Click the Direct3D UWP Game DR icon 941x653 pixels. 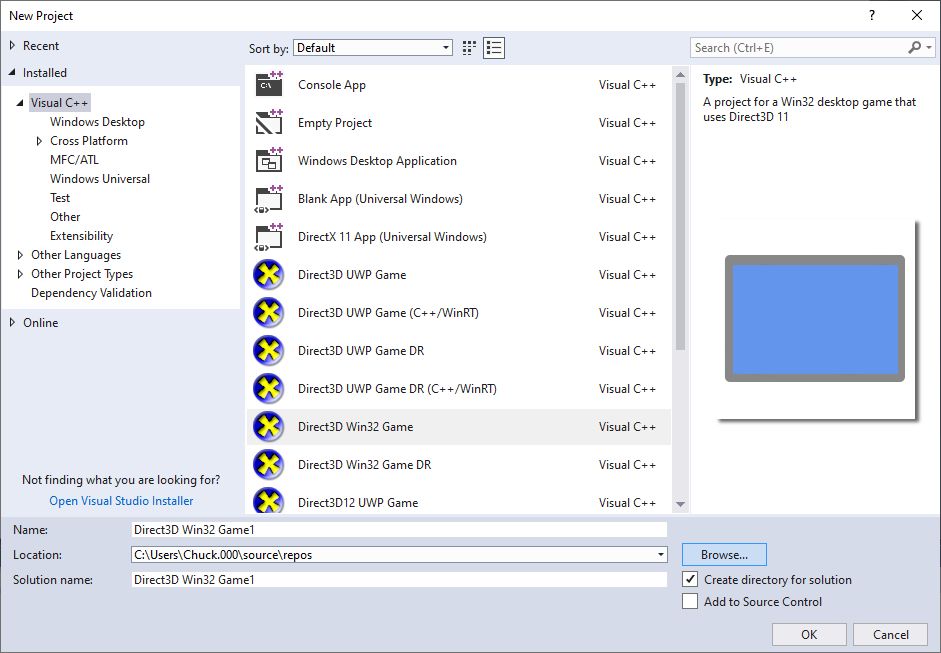268,351
